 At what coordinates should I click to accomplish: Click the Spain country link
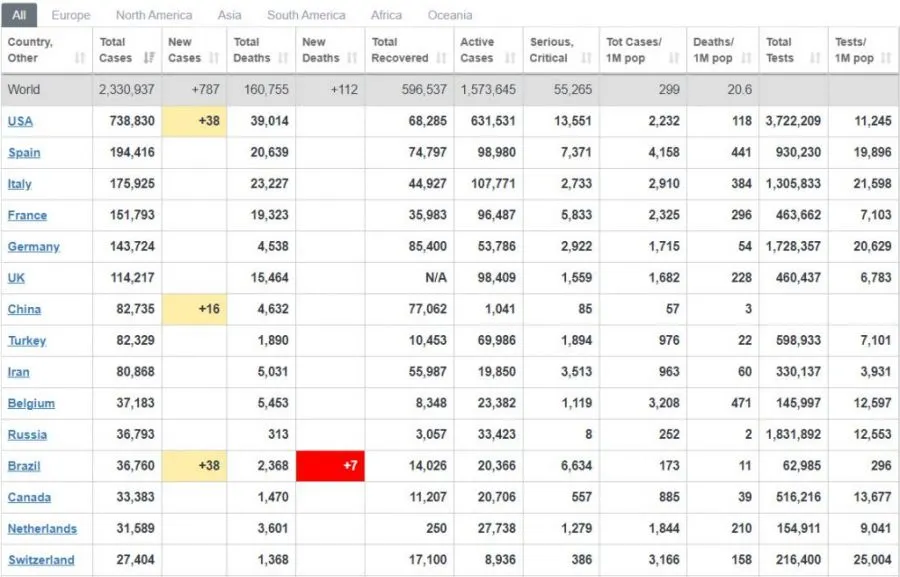click(24, 152)
